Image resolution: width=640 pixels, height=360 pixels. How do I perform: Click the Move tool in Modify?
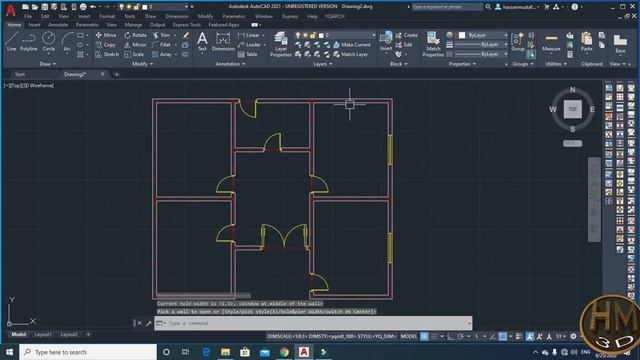coord(106,35)
